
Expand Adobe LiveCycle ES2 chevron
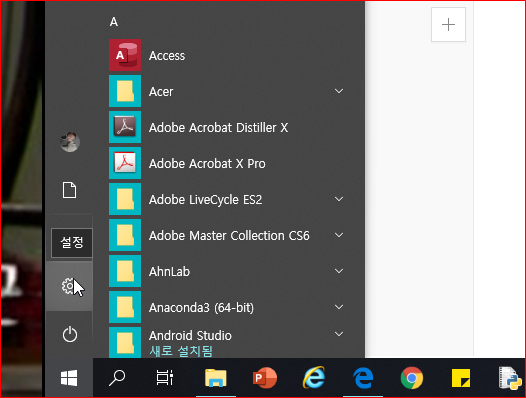tap(339, 199)
